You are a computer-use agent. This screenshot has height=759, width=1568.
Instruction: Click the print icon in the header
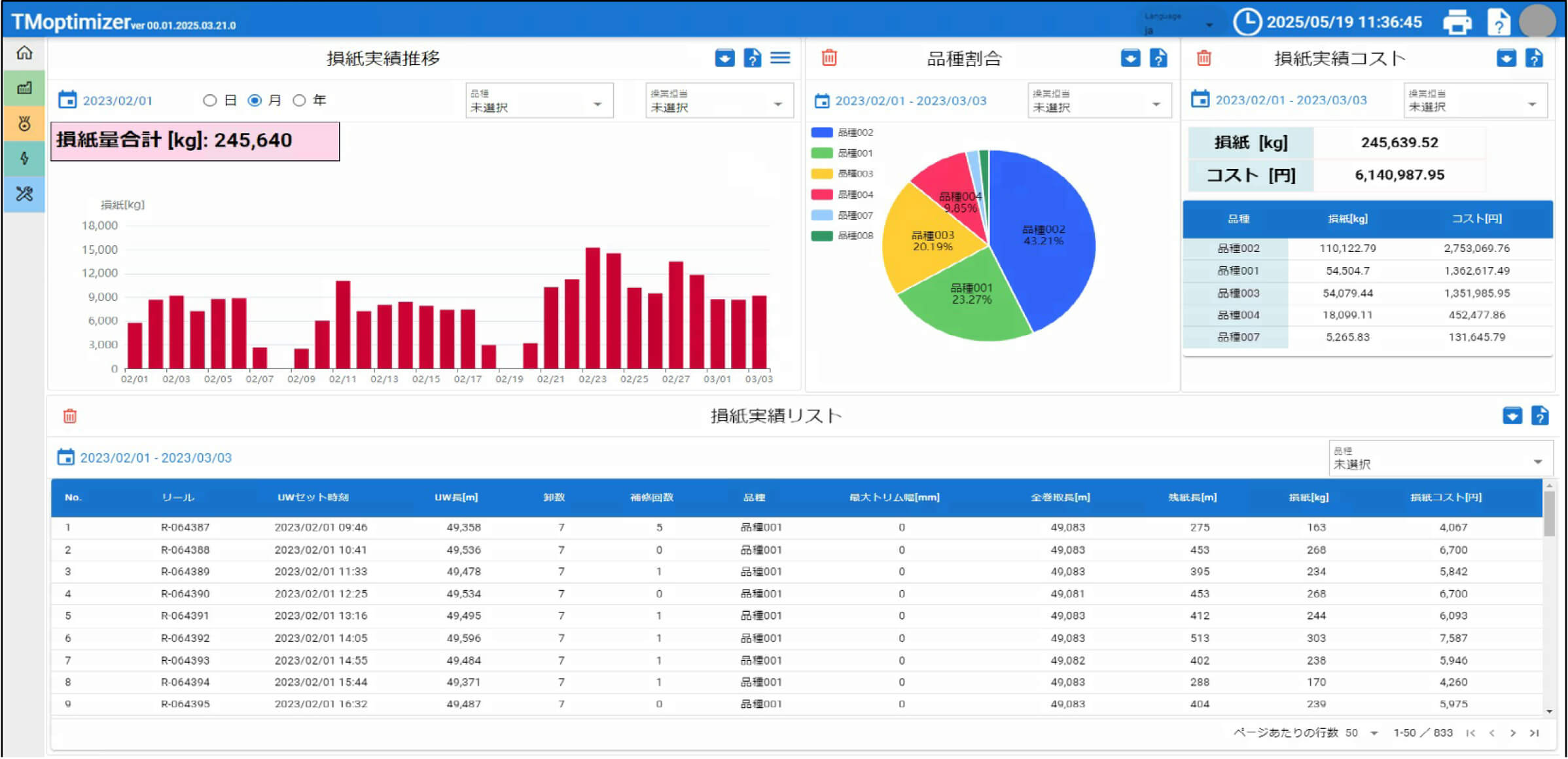click(1458, 22)
